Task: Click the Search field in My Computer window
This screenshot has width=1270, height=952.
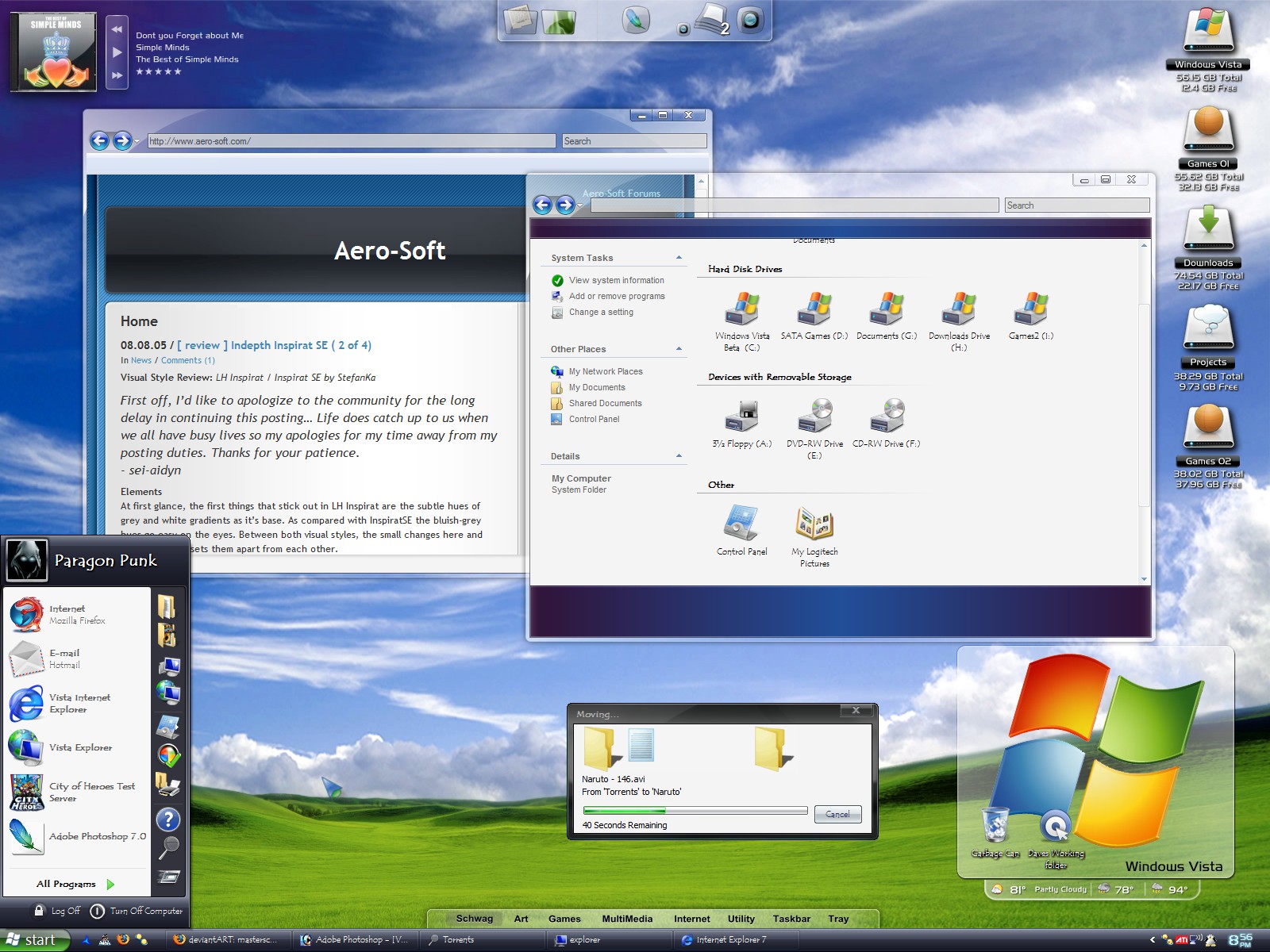Action: click(1077, 205)
